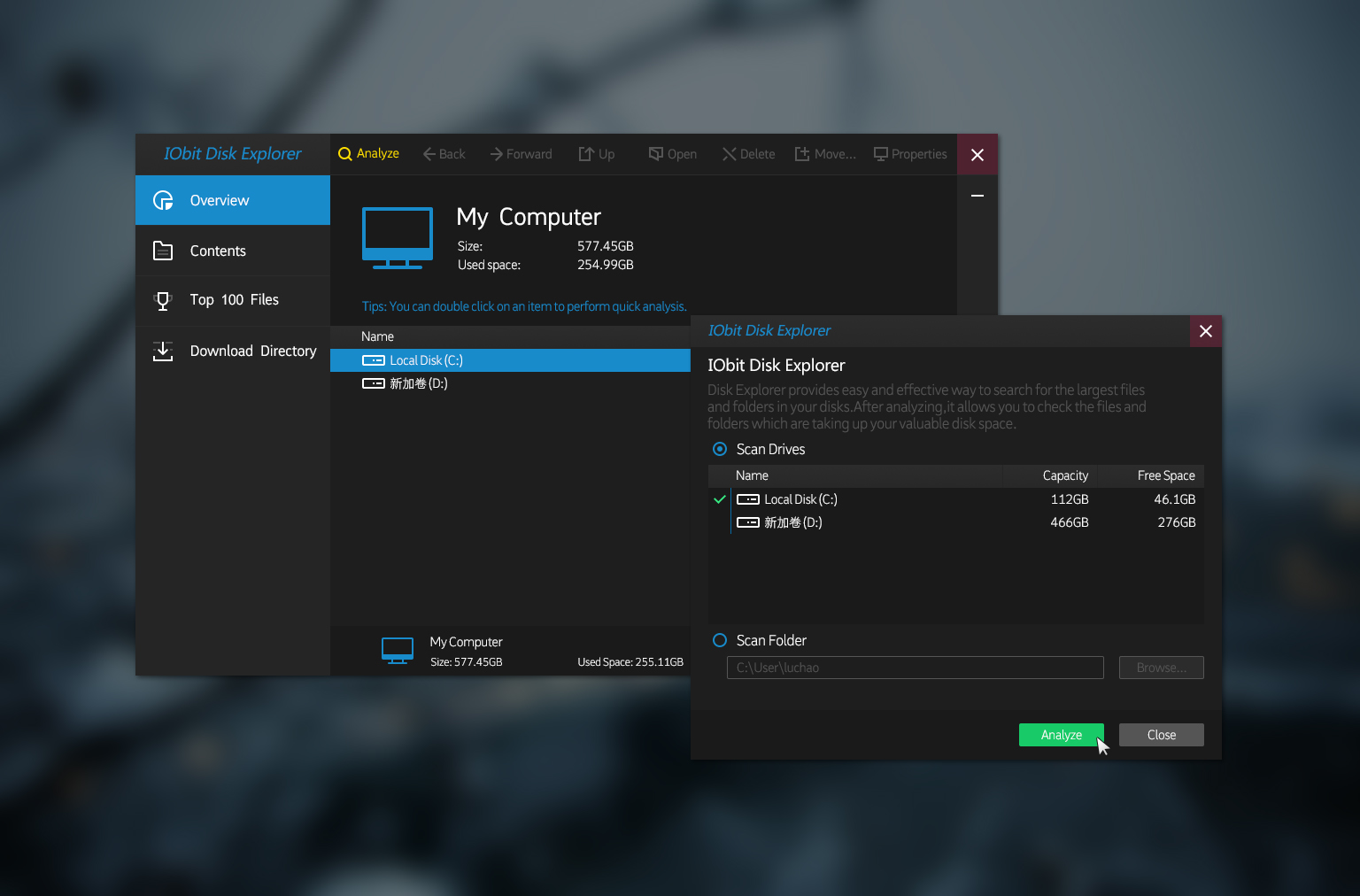Click the Open toolbar button

pyautogui.click(x=673, y=154)
